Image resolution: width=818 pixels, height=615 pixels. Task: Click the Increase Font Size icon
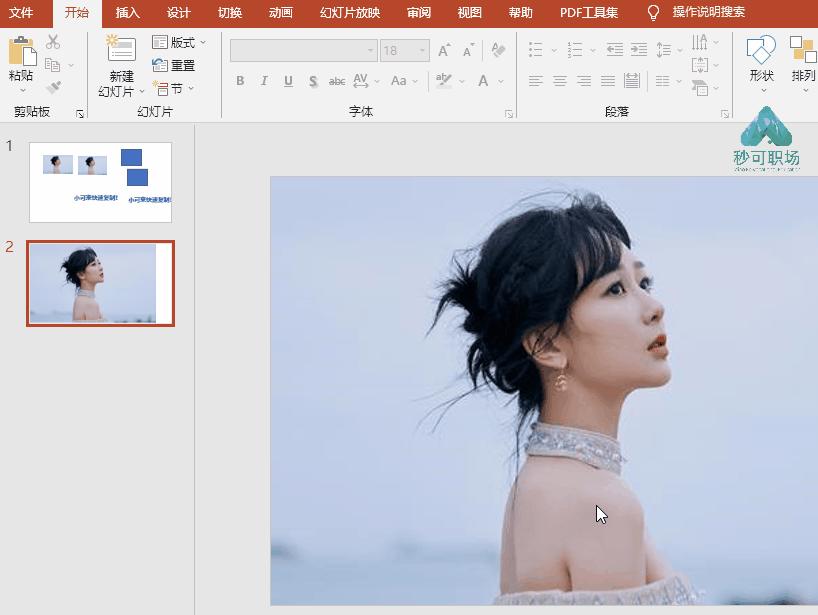pyautogui.click(x=444, y=50)
